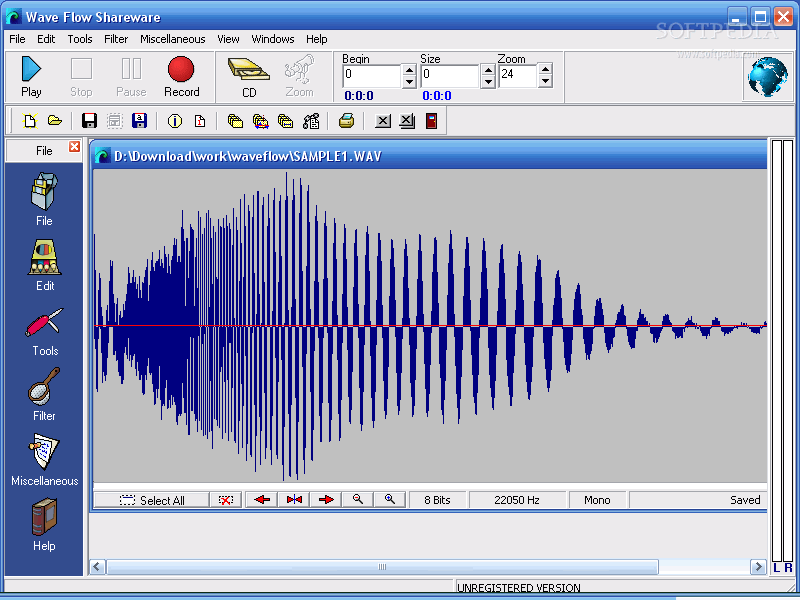Screen dimensions: 800x600
Task: Open the globe website icon
Action: pyautogui.click(x=767, y=77)
